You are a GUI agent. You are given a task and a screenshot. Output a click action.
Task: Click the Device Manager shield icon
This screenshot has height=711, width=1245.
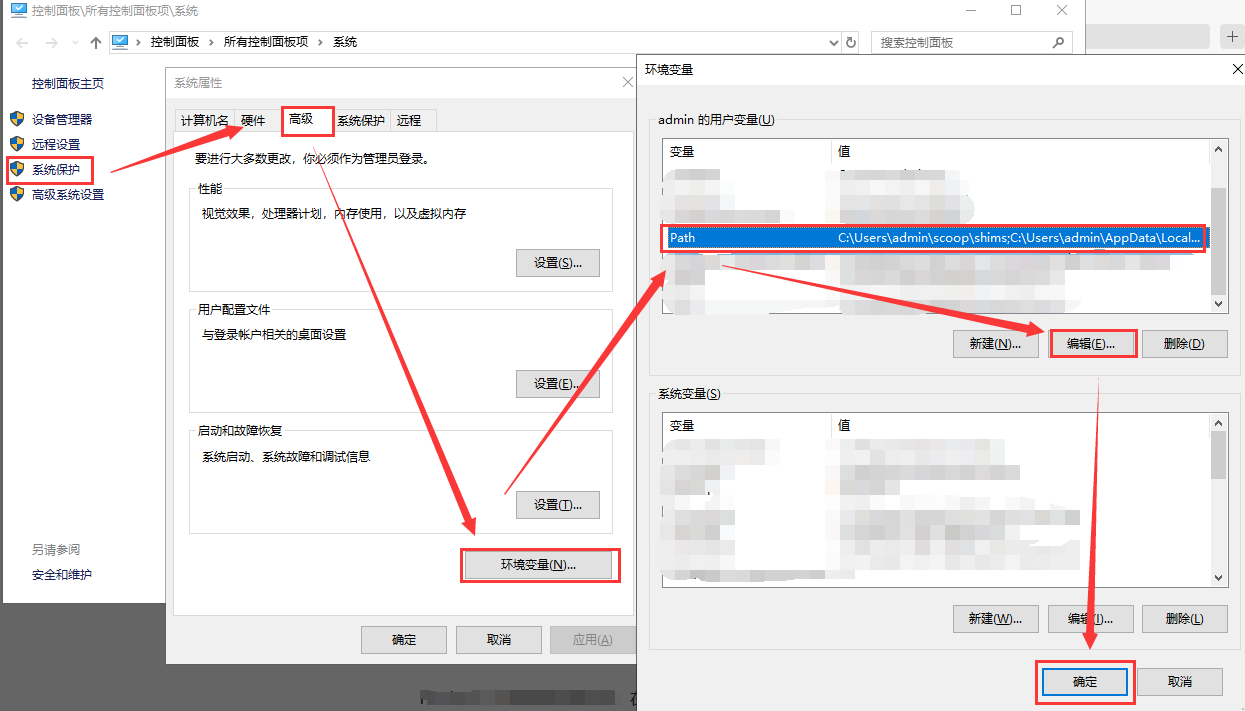pyautogui.click(x=17, y=119)
